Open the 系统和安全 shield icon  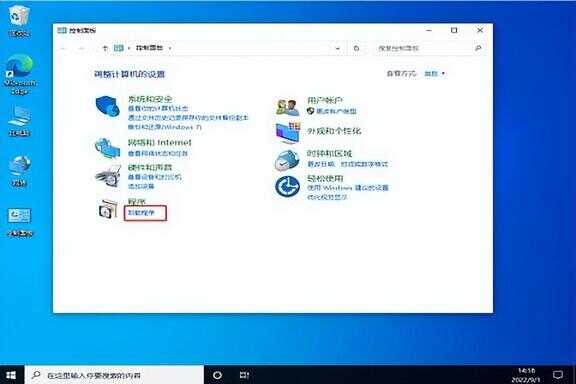coord(108,106)
